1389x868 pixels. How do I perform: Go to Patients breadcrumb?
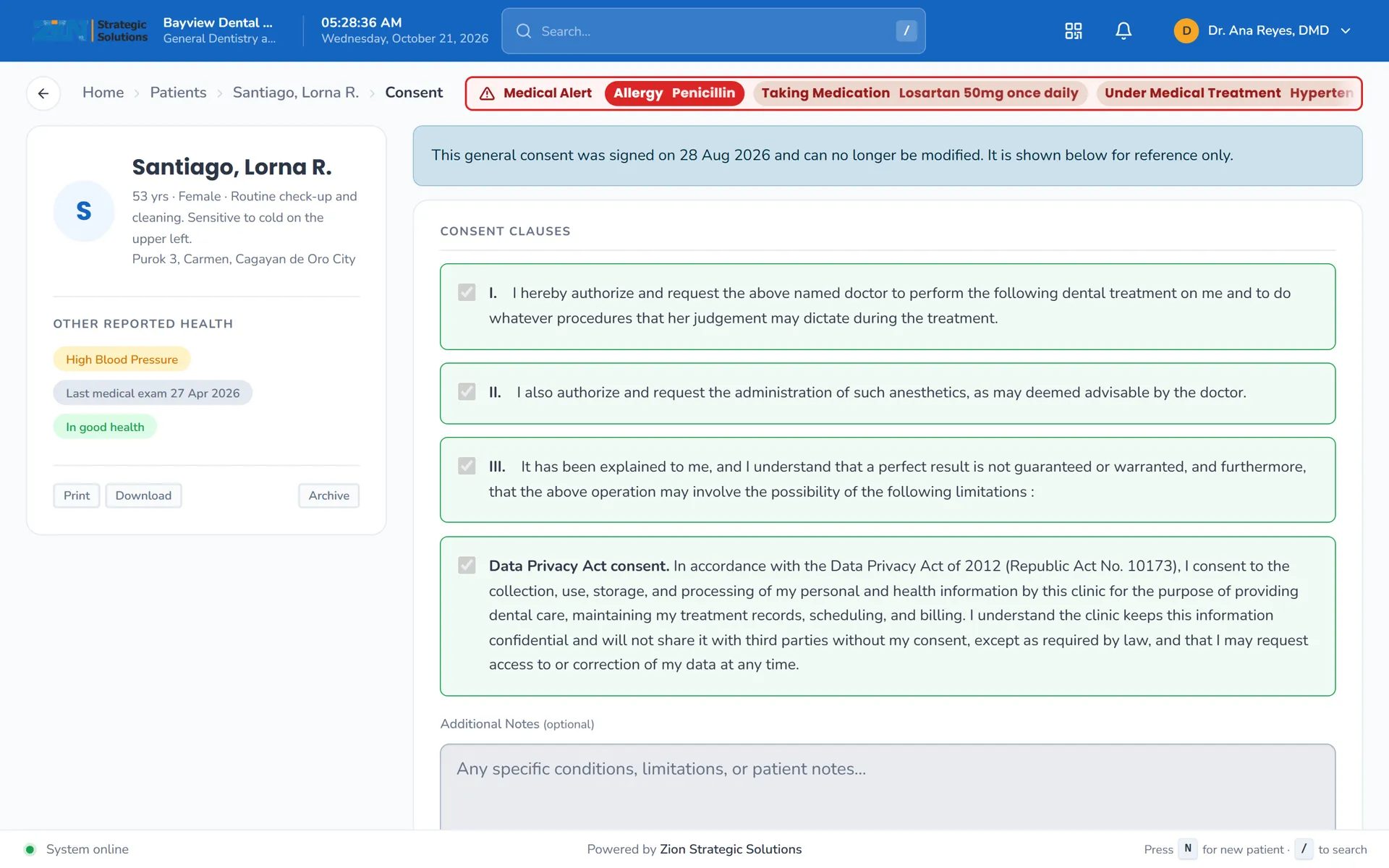178,93
